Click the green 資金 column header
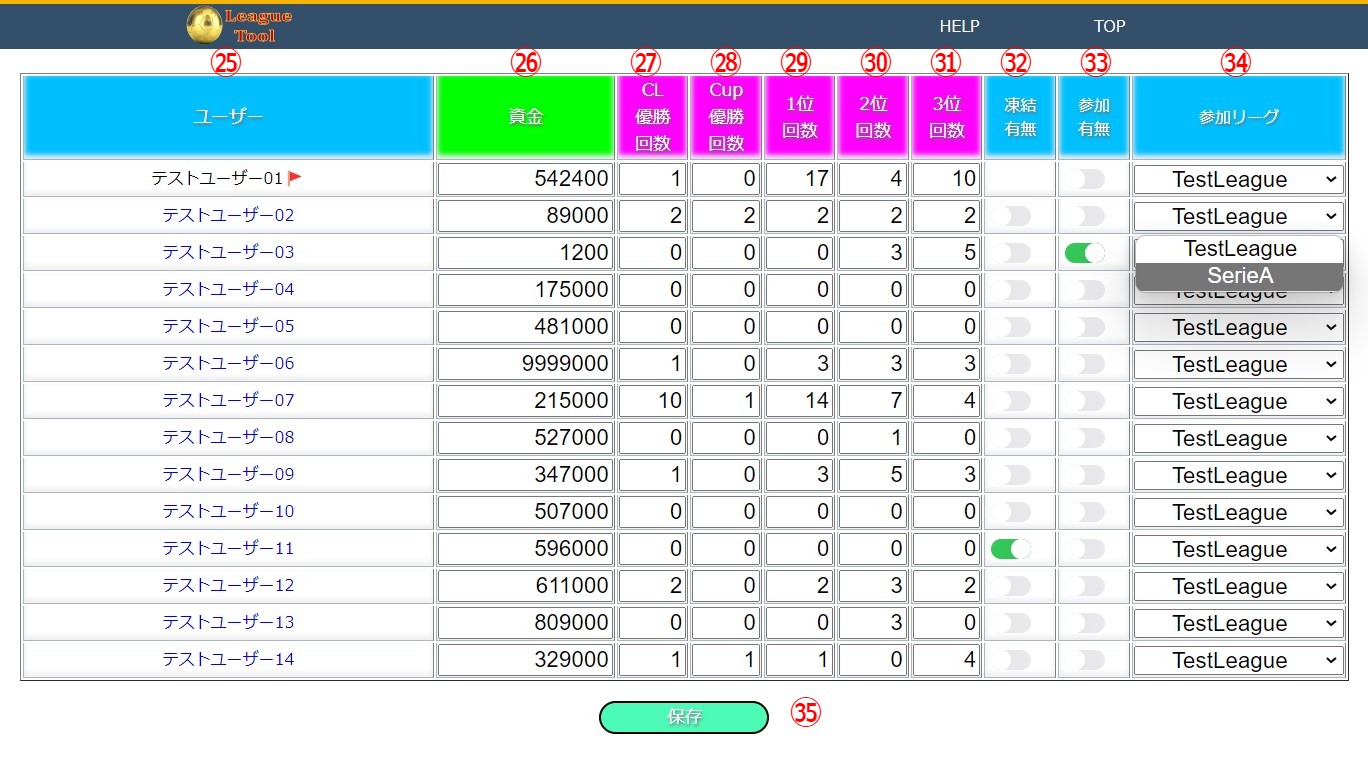Image resolution: width=1368 pixels, height=775 pixels. coord(525,117)
